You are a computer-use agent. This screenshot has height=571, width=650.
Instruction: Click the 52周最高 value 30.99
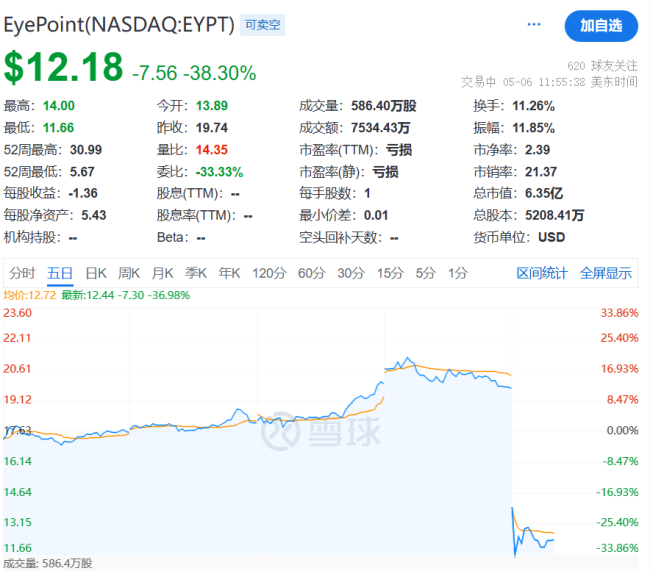coord(86,150)
